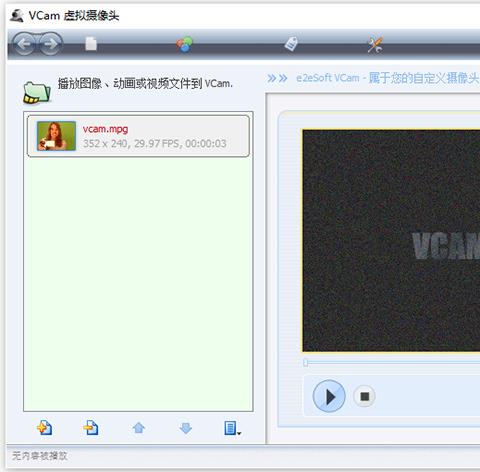Click the VCam webcam title bar icon

click(x=16, y=16)
